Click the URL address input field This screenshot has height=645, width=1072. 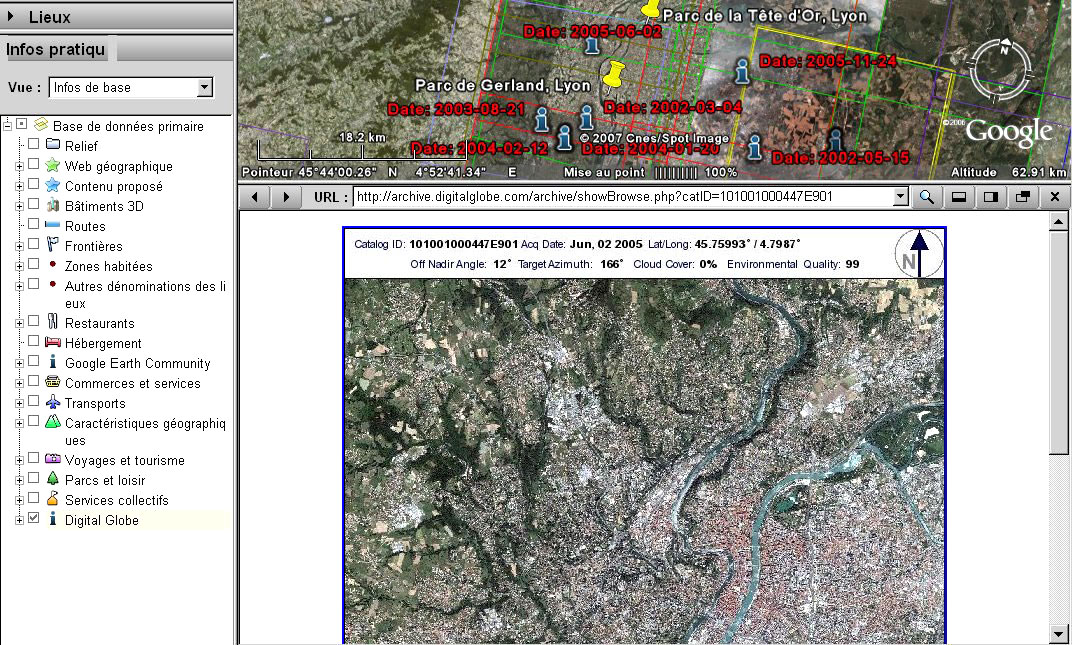point(620,197)
